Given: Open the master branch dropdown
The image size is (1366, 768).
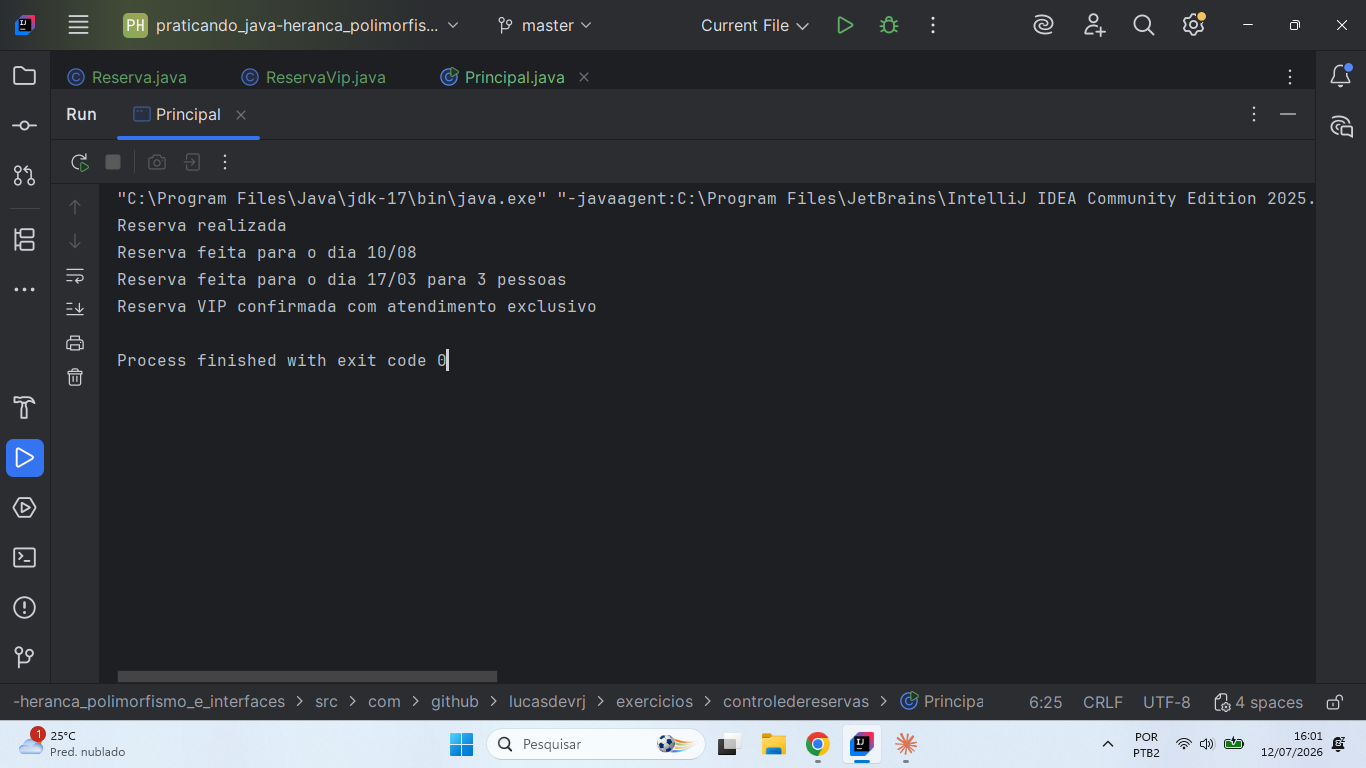Looking at the screenshot, I should pyautogui.click(x=545, y=25).
